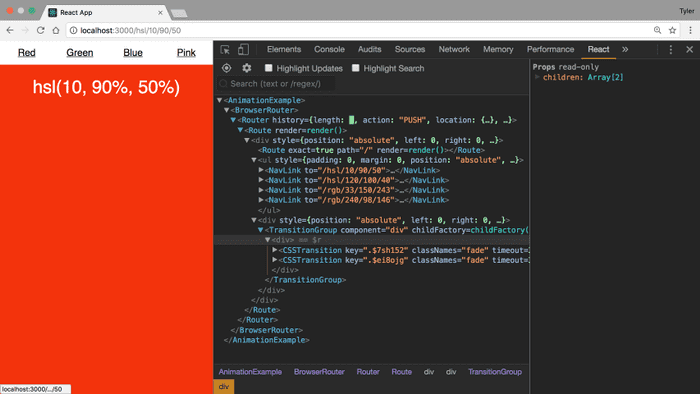Activate the inspect element picker icon
Image resolution: width=700 pixels, height=394 pixels.
(x=225, y=50)
